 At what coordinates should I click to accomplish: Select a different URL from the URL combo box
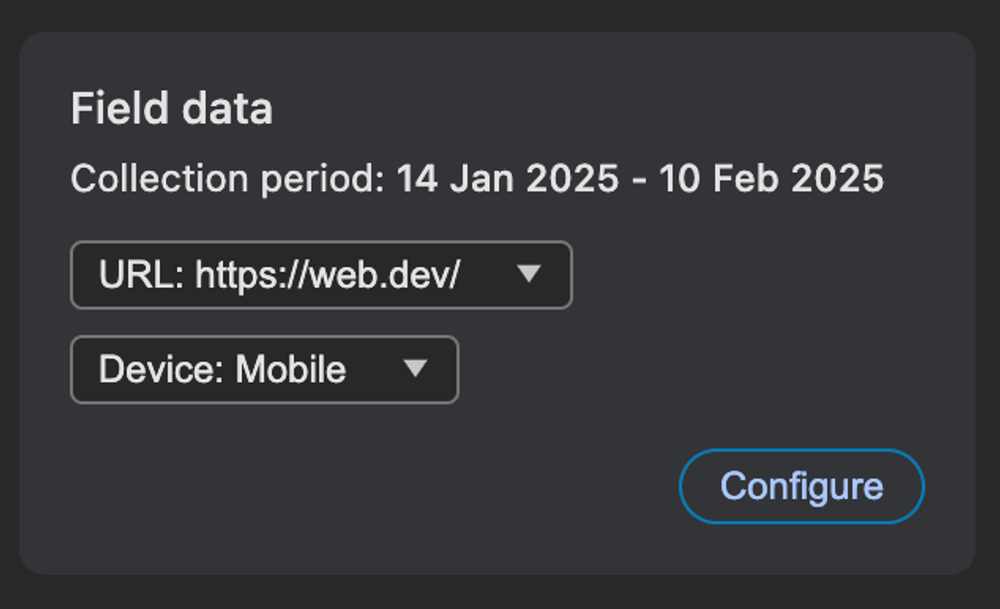(x=320, y=275)
